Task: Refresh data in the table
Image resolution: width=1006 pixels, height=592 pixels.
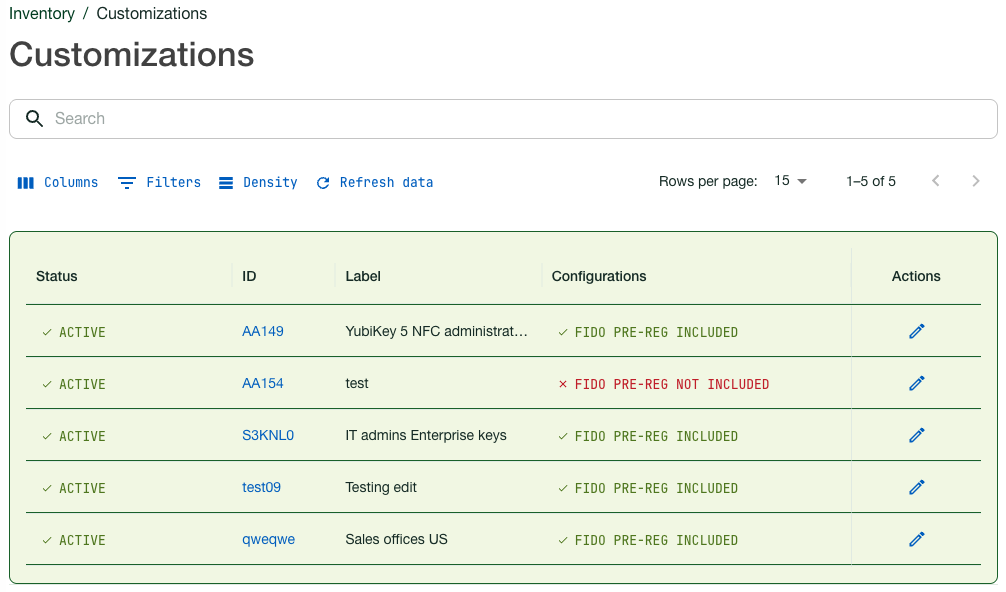Action: coord(375,182)
